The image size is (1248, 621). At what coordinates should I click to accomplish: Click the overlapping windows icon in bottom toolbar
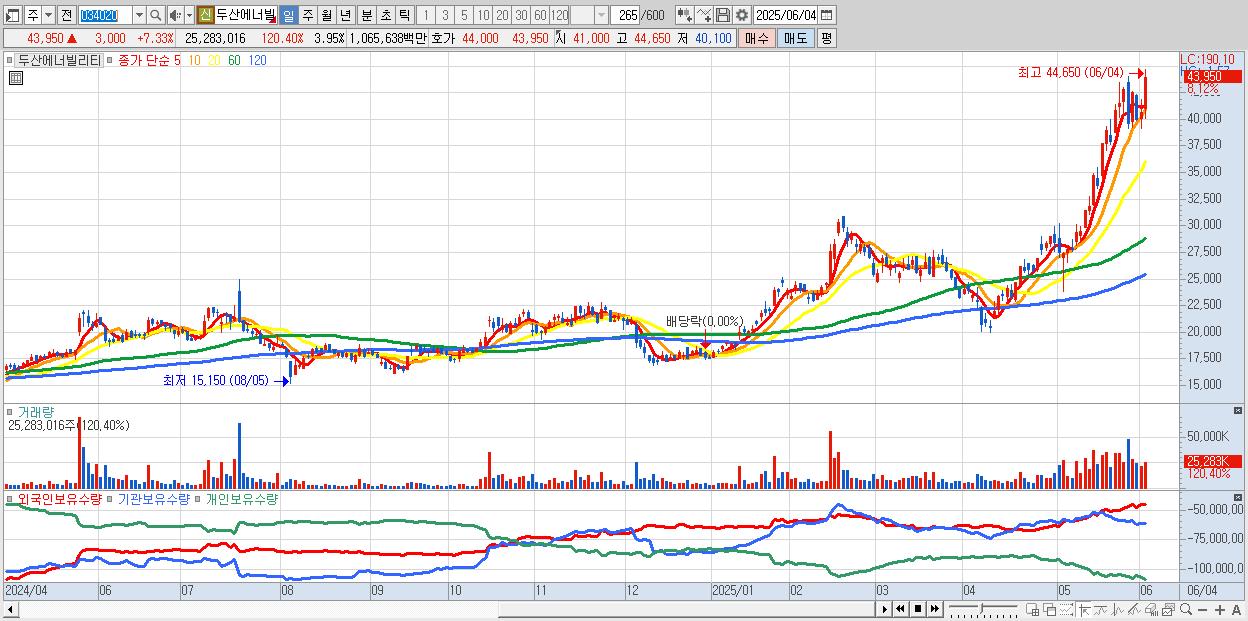pyautogui.click(x=1050, y=609)
